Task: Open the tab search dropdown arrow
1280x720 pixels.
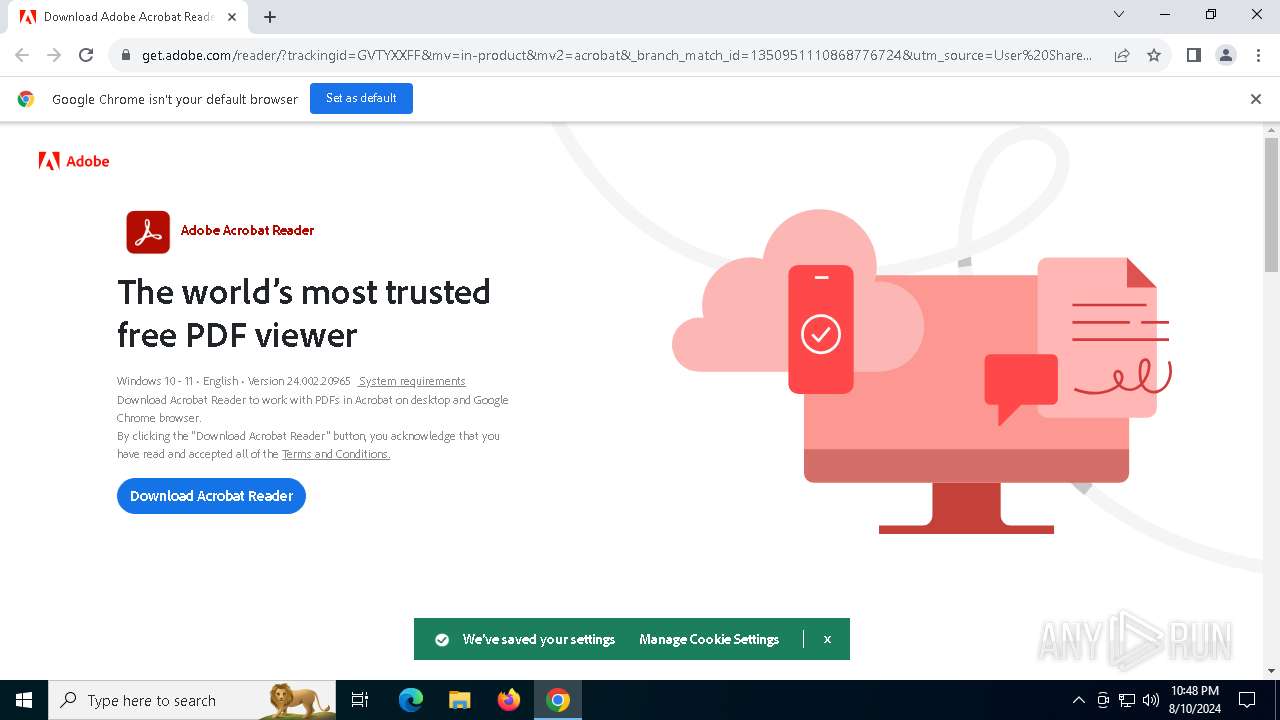Action: click(1119, 14)
